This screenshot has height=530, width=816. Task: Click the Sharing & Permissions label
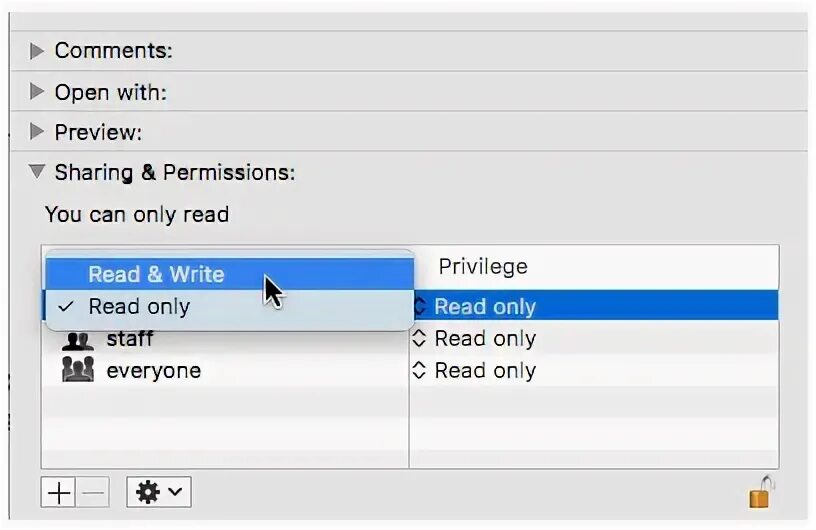tap(175, 172)
